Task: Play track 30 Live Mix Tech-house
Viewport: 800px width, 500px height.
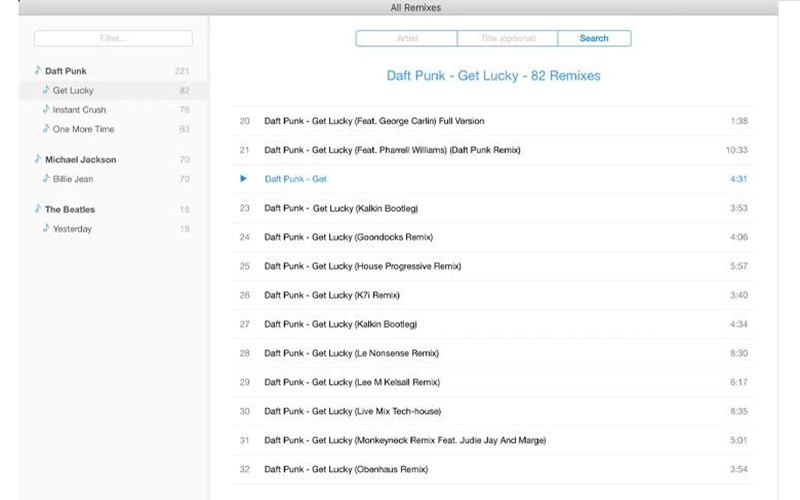Action: [493, 412]
